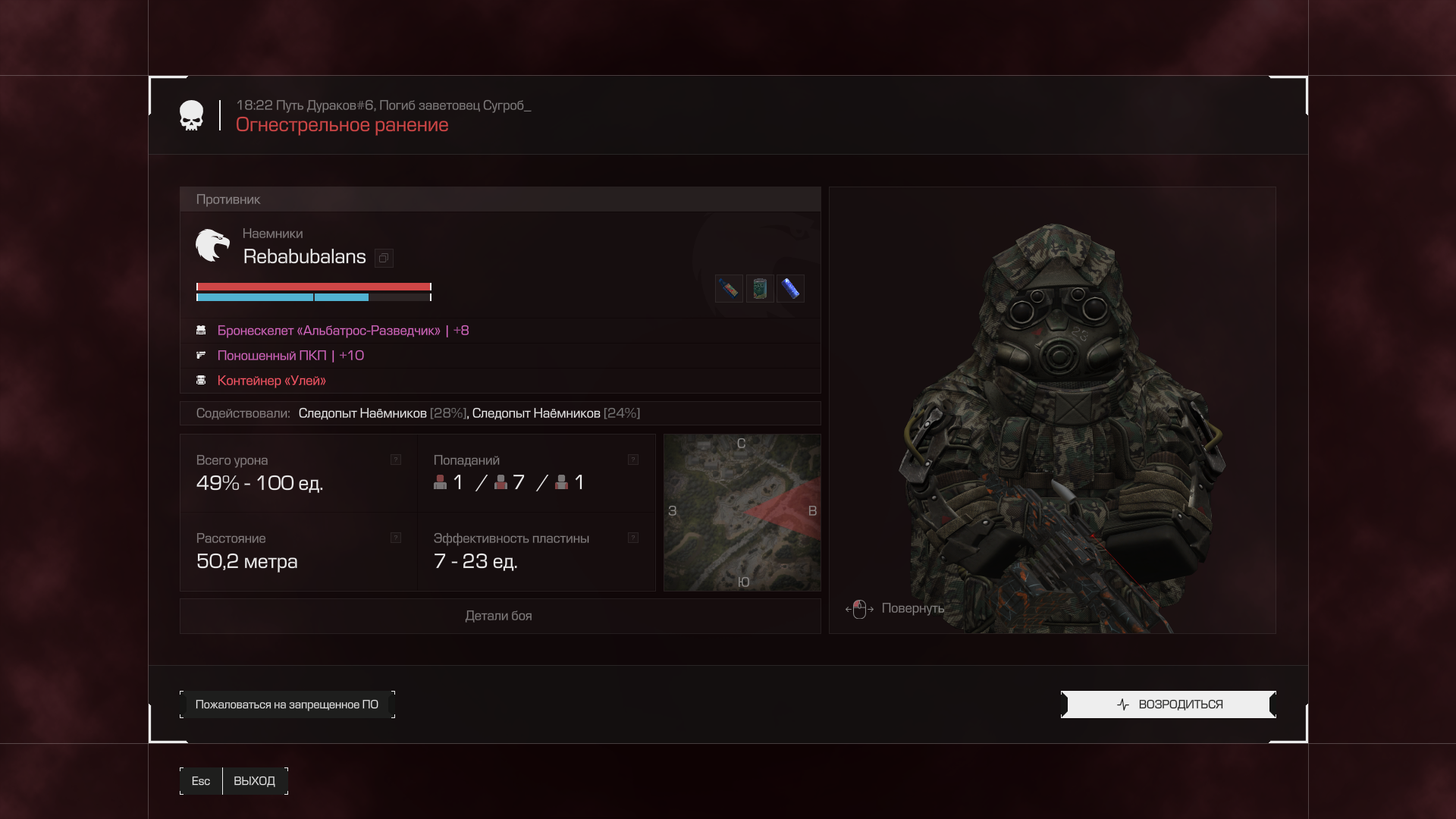1456x819 pixels.
Task: Open Детали боя combat details
Action: [500, 616]
